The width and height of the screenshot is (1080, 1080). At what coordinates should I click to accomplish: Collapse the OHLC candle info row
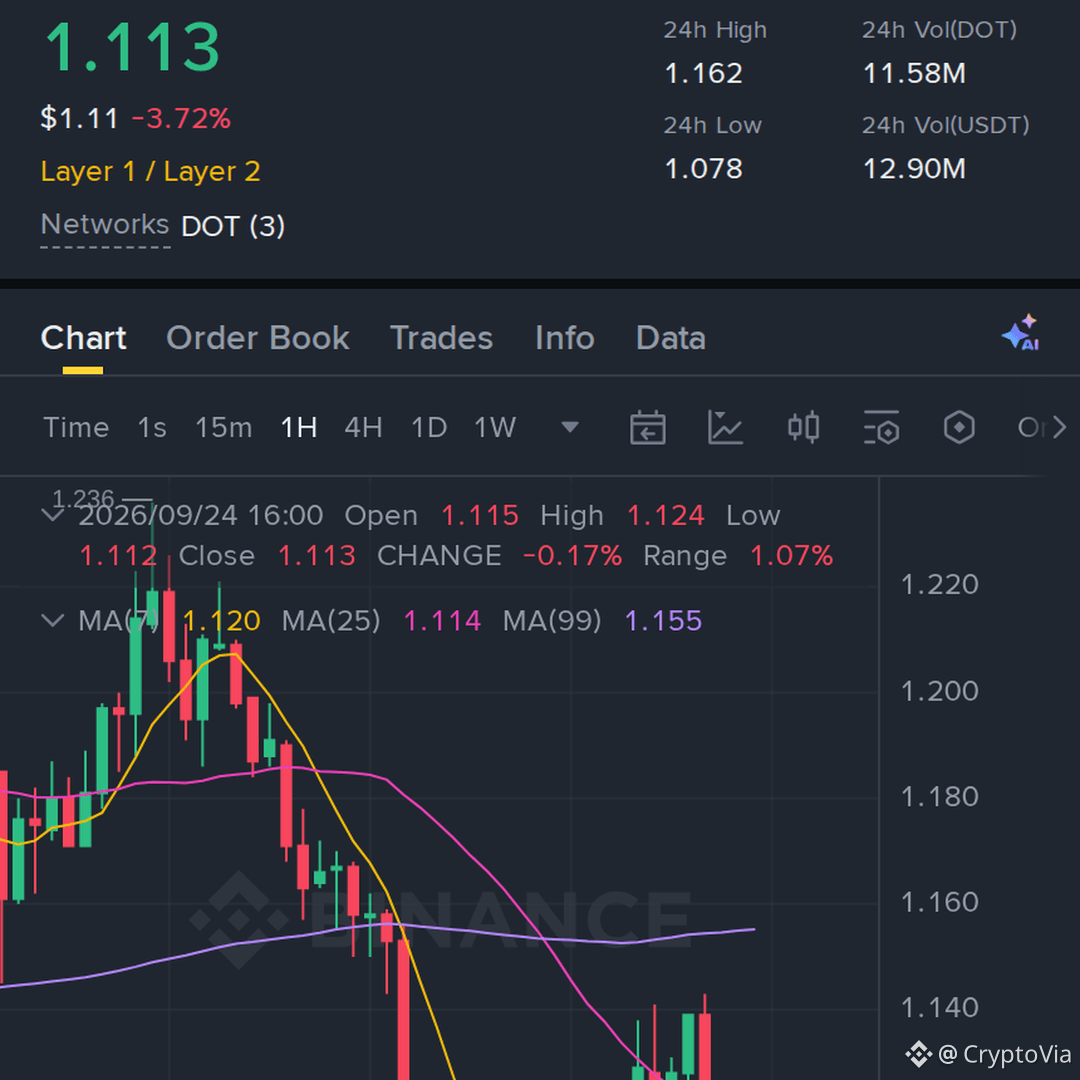click(53, 515)
